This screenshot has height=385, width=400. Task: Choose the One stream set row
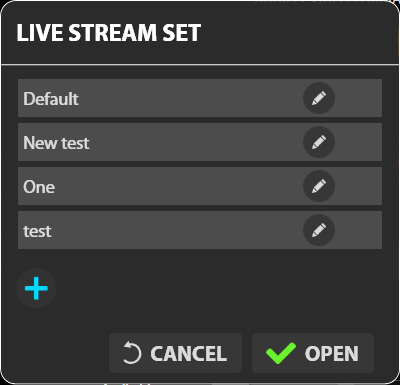pyautogui.click(x=200, y=186)
